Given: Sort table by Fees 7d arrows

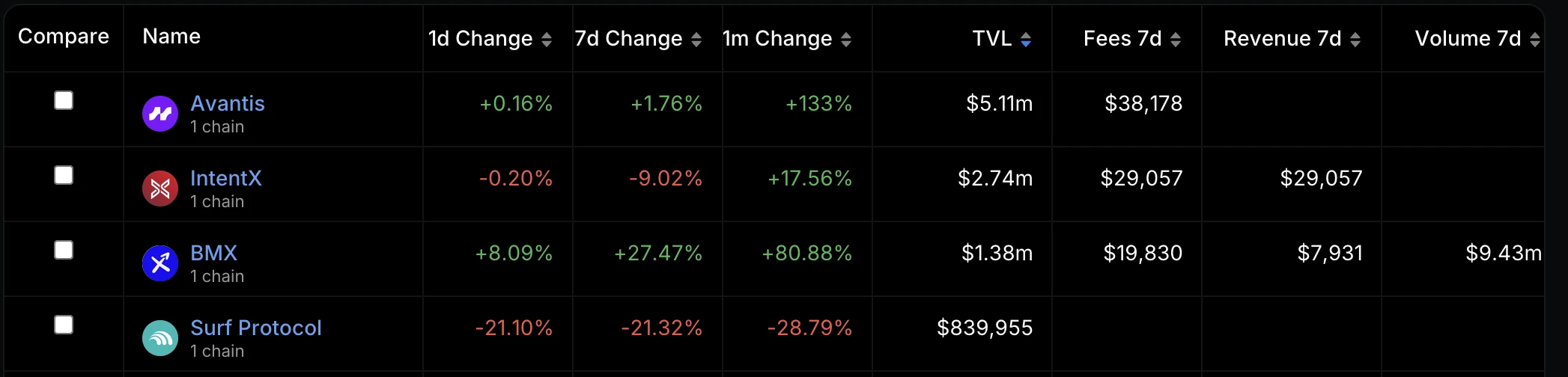Looking at the screenshot, I should (x=1176, y=40).
